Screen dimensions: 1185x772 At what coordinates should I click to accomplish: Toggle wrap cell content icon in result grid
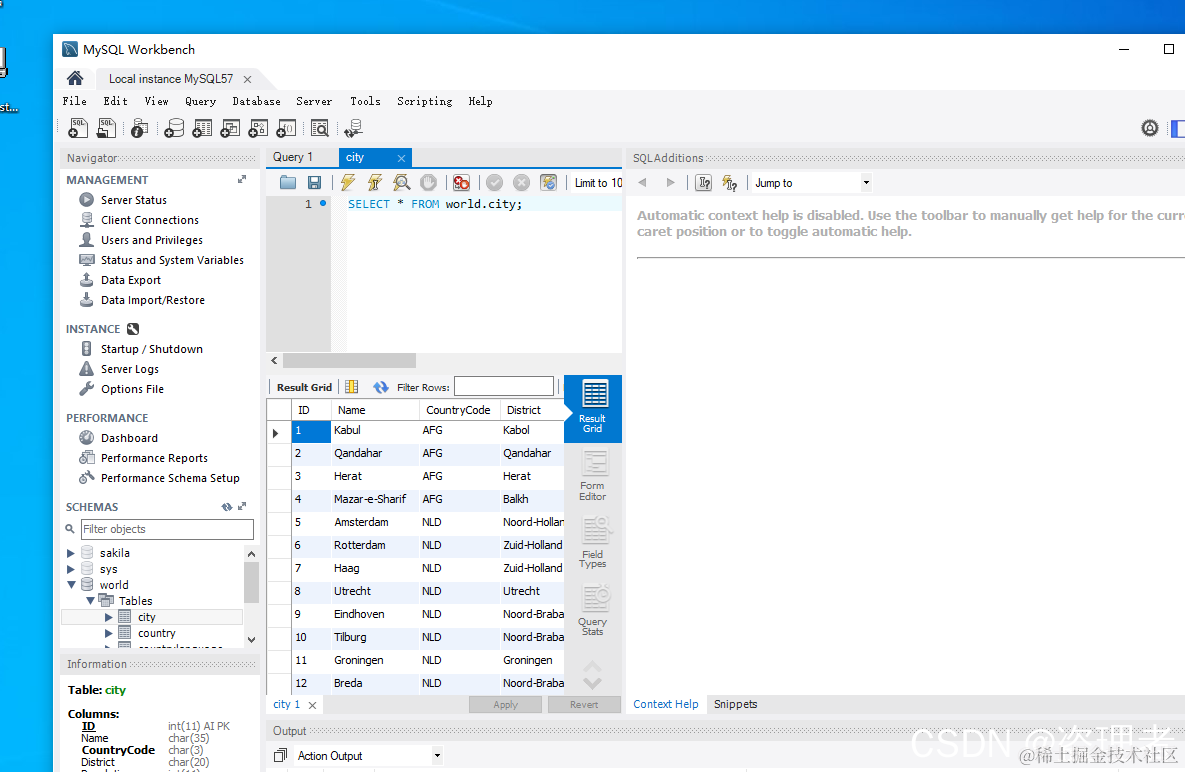[352, 387]
